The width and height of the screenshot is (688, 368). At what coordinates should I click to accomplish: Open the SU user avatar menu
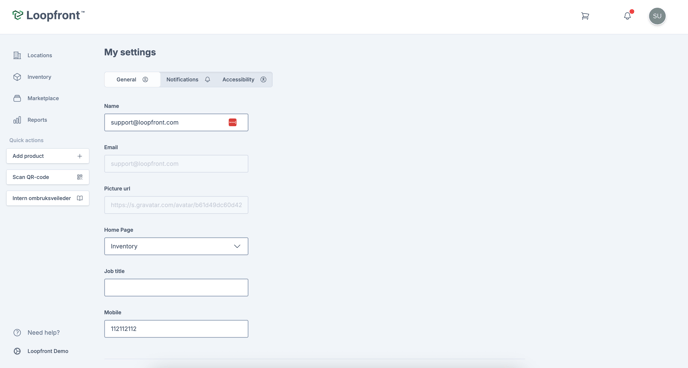657,16
